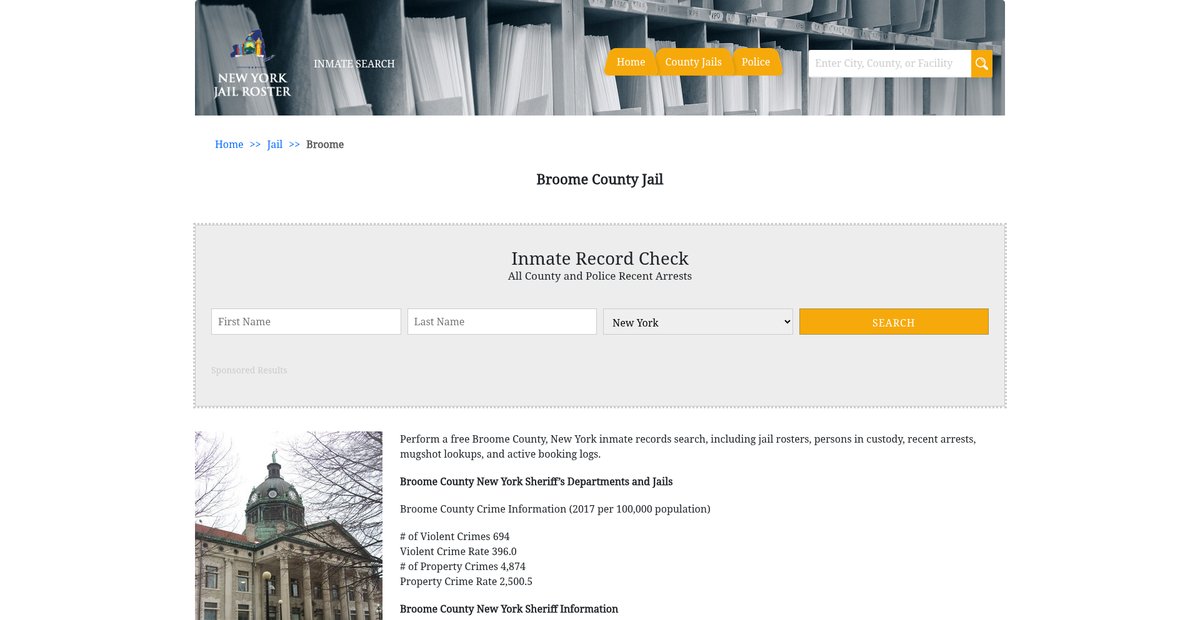Open the Inmate Search header link
This screenshot has width=1200, height=620.
tap(354, 64)
